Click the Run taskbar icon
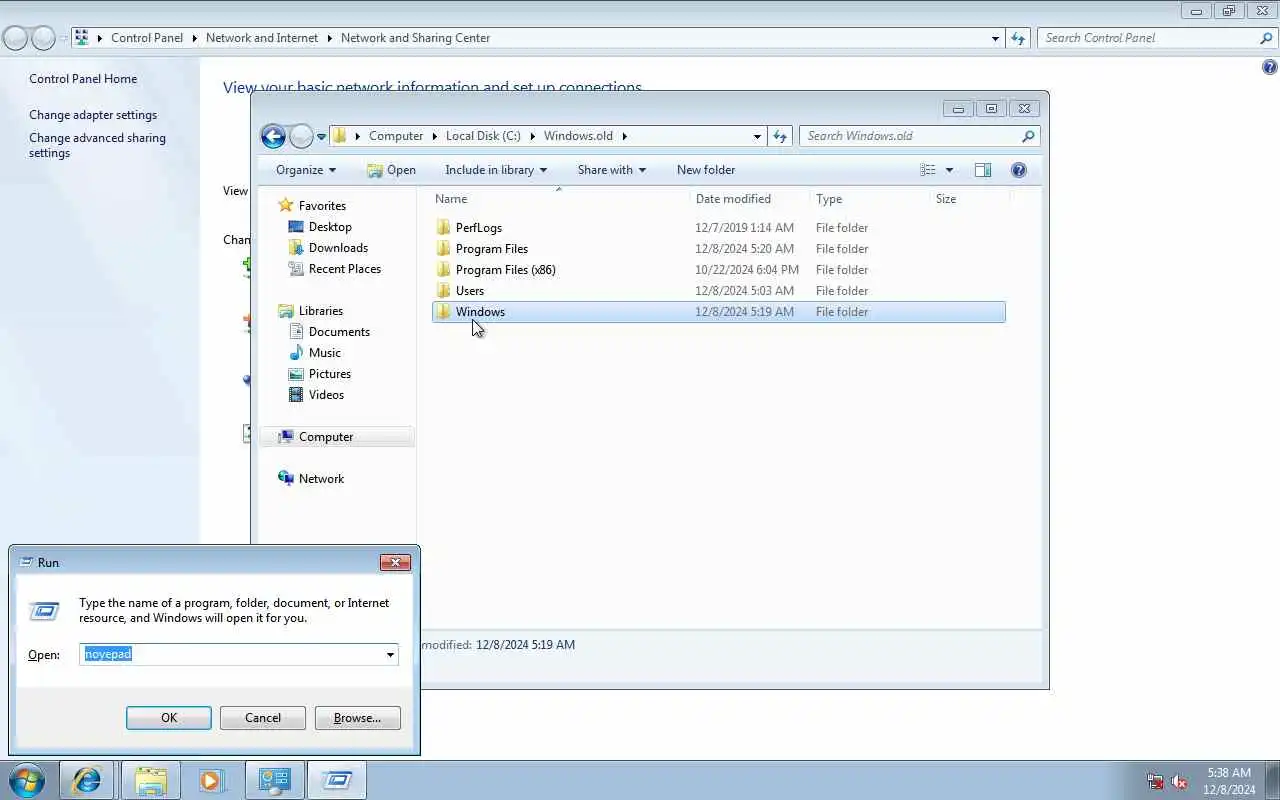1280x800 pixels. [337, 780]
